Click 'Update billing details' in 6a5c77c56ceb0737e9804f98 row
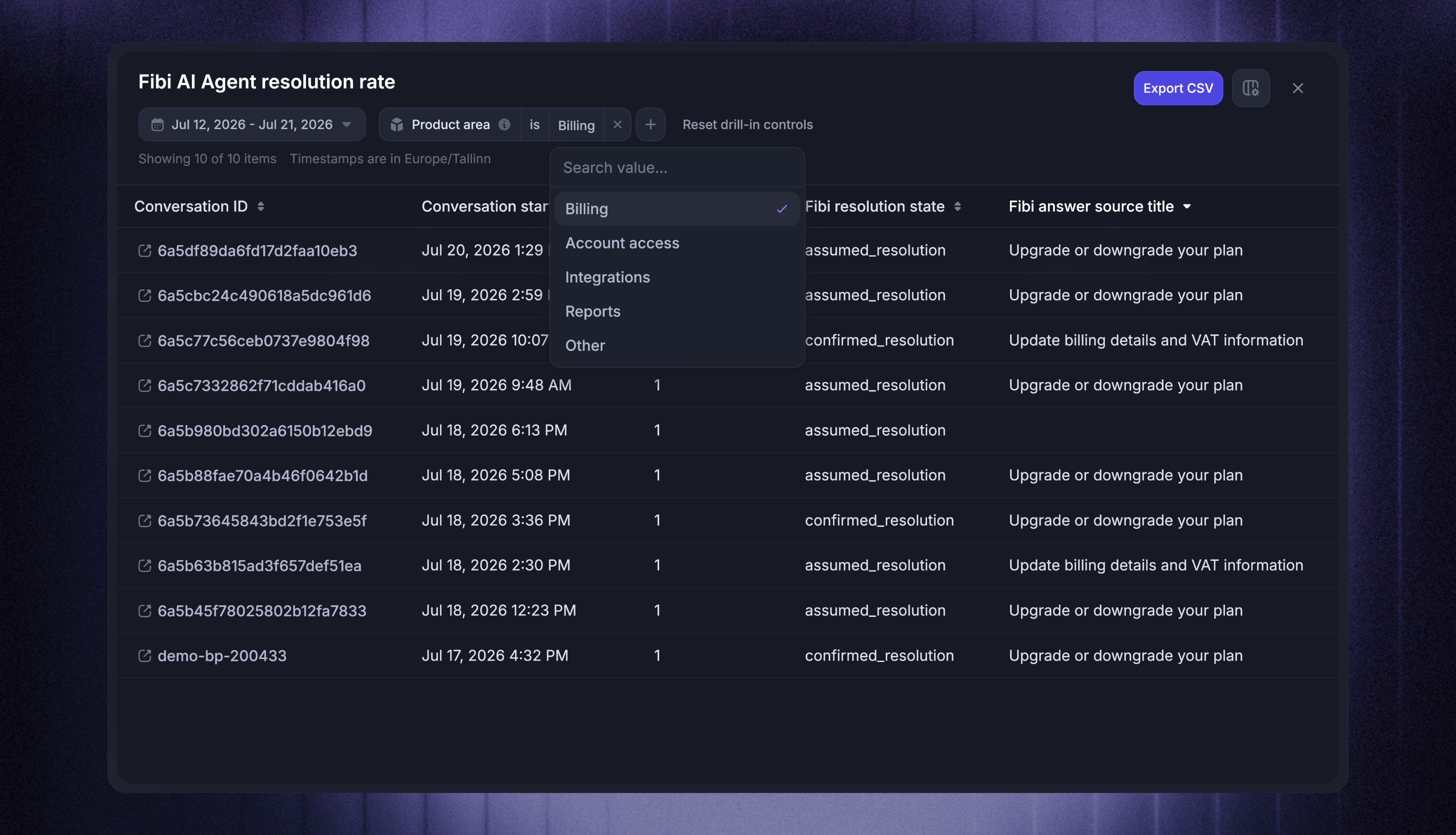1456x835 pixels. coord(1155,341)
